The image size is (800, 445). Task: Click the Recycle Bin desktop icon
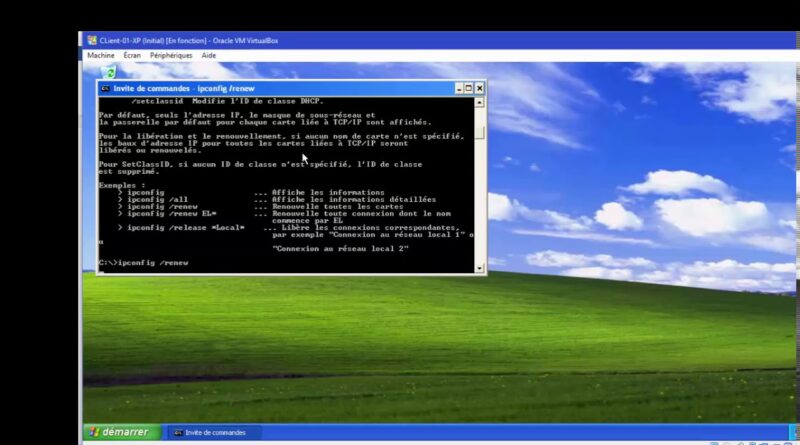coord(109,71)
